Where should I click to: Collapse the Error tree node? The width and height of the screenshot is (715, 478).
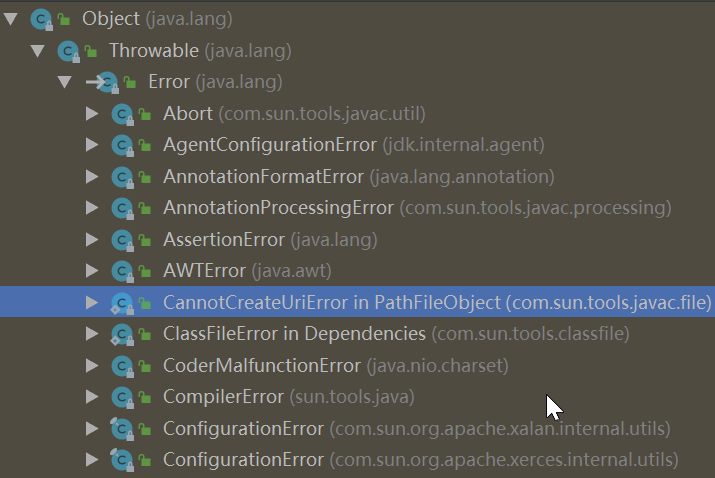click(x=65, y=82)
